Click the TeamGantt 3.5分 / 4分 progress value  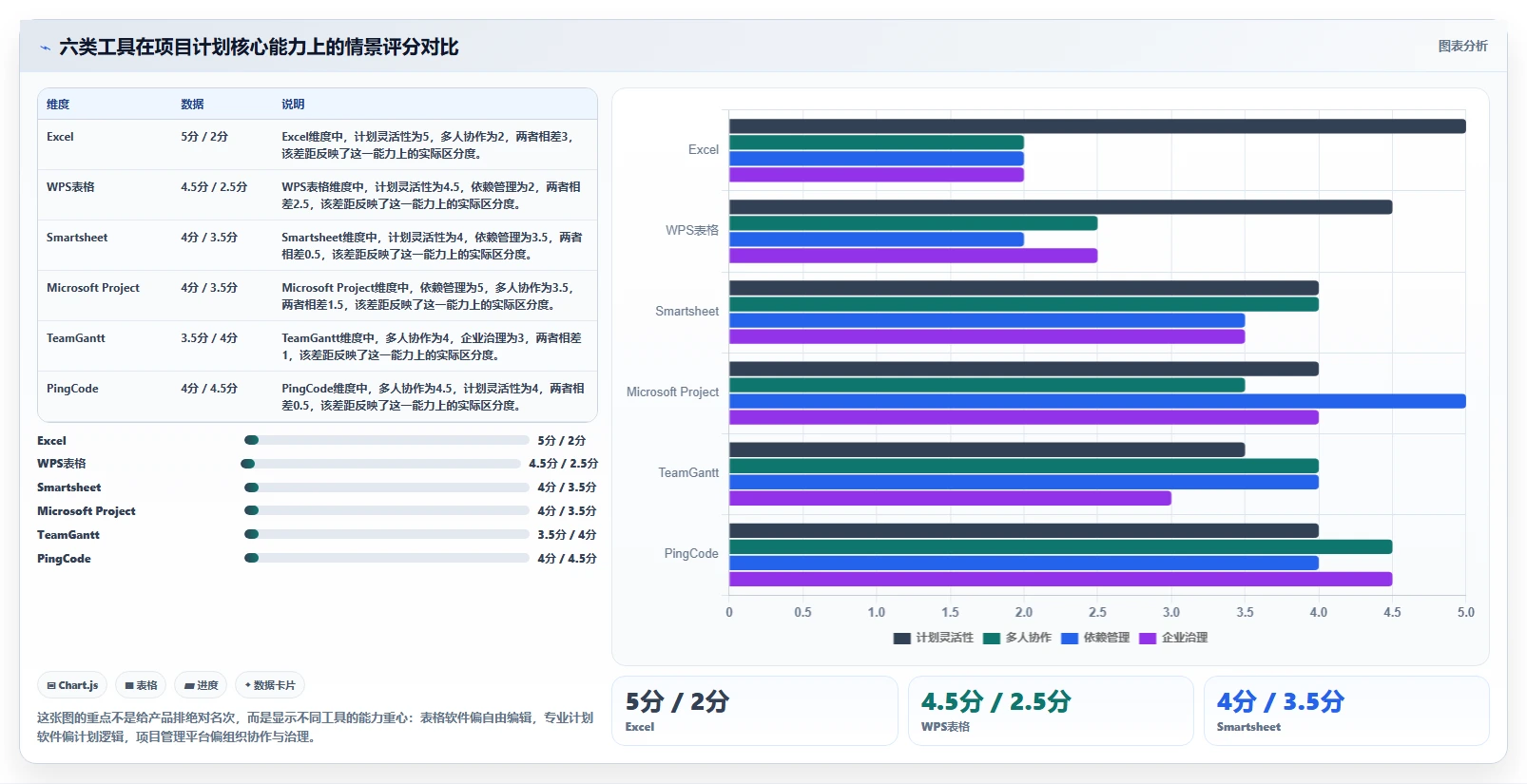[x=567, y=535]
